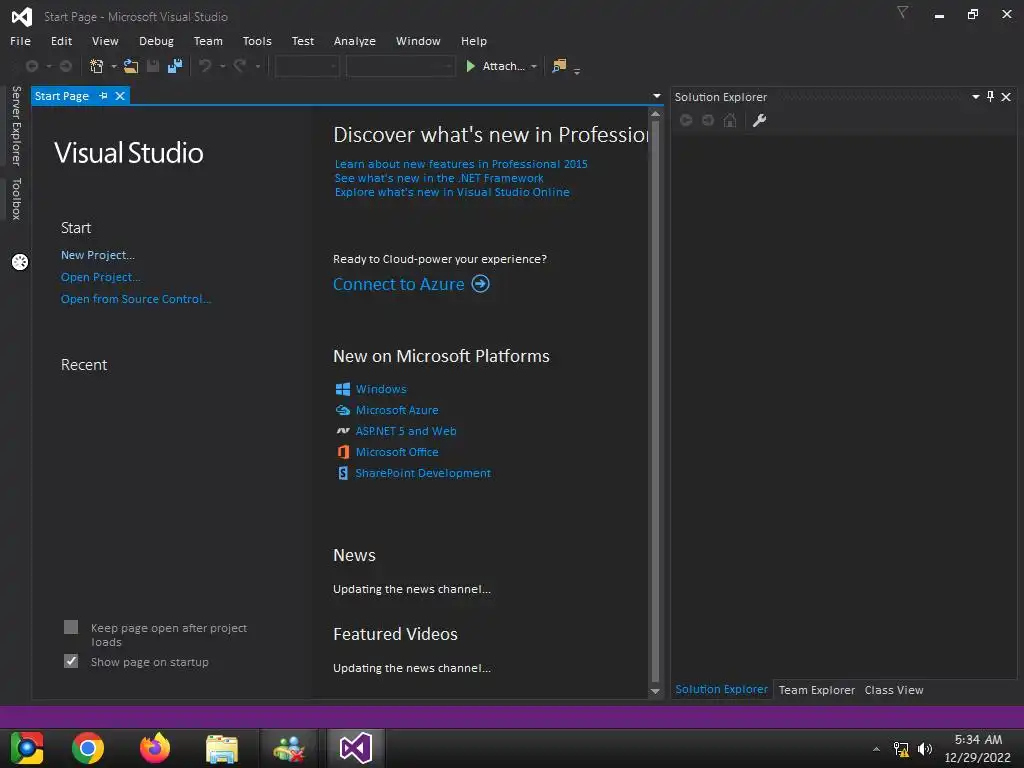Click Open from Source Control... link
Viewport: 1024px width, 768px height.
(x=136, y=299)
